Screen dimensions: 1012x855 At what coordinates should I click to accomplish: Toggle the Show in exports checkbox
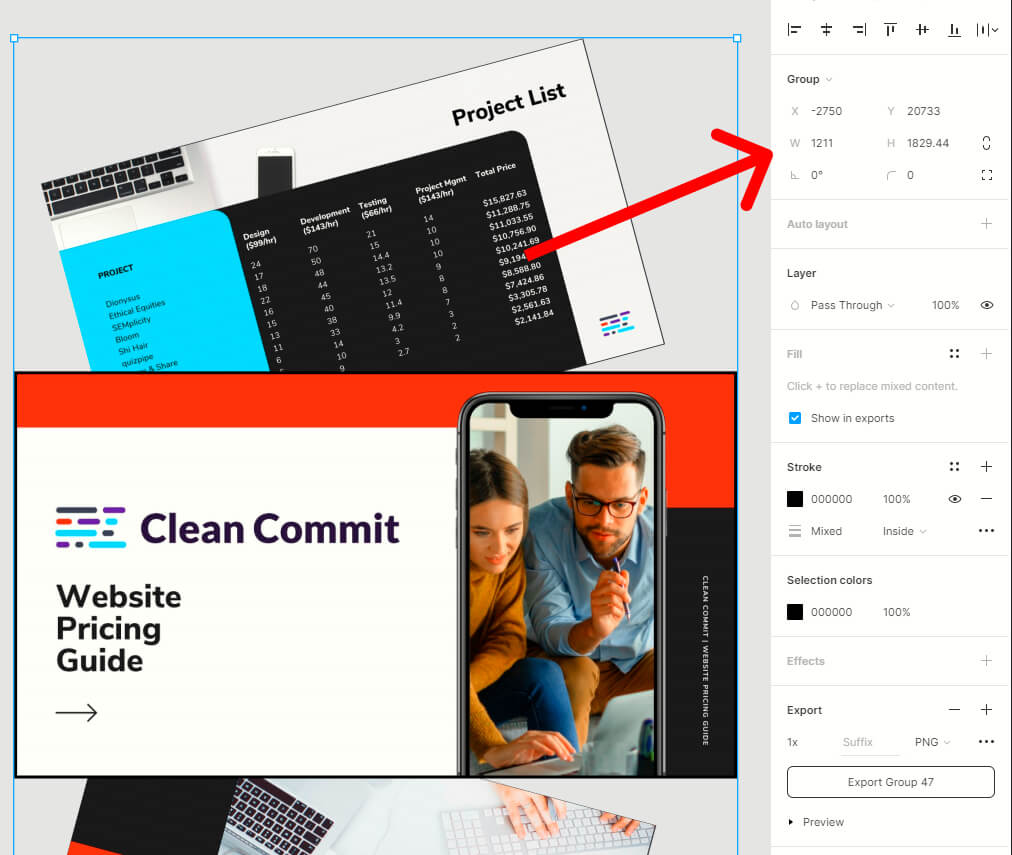pos(795,418)
